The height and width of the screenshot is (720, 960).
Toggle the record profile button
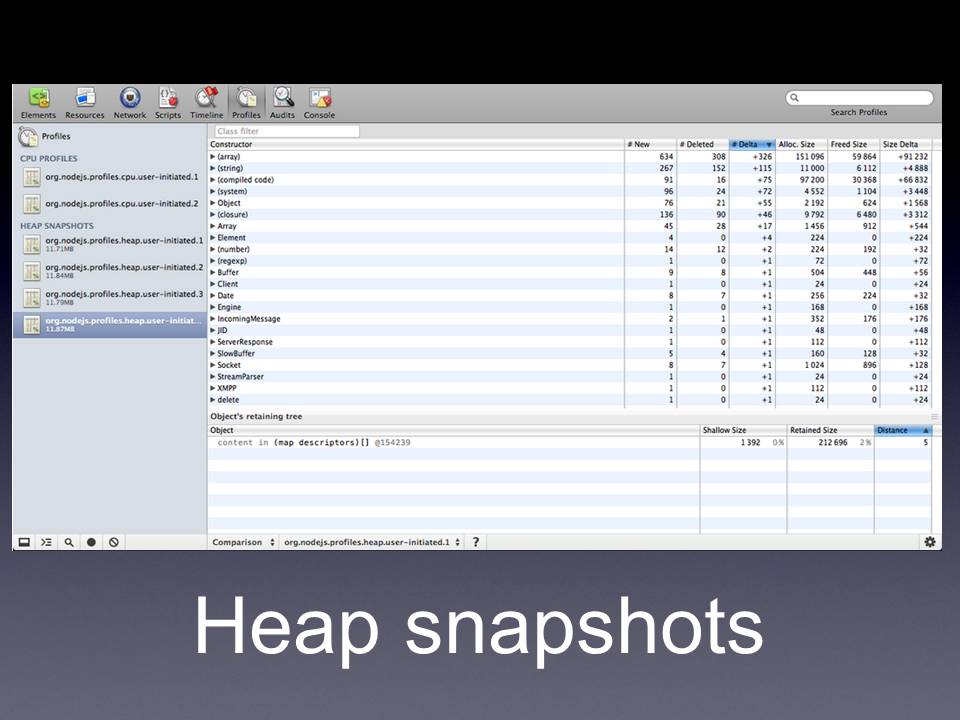[x=91, y=542]
